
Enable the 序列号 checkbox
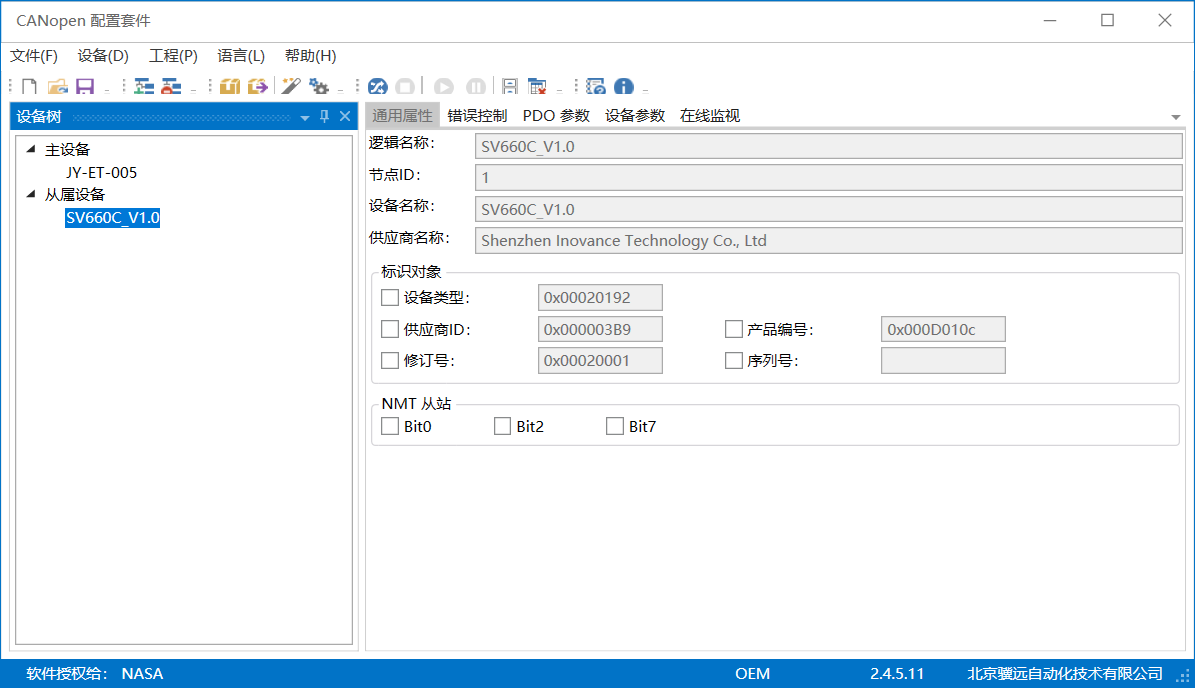(733, 360)
